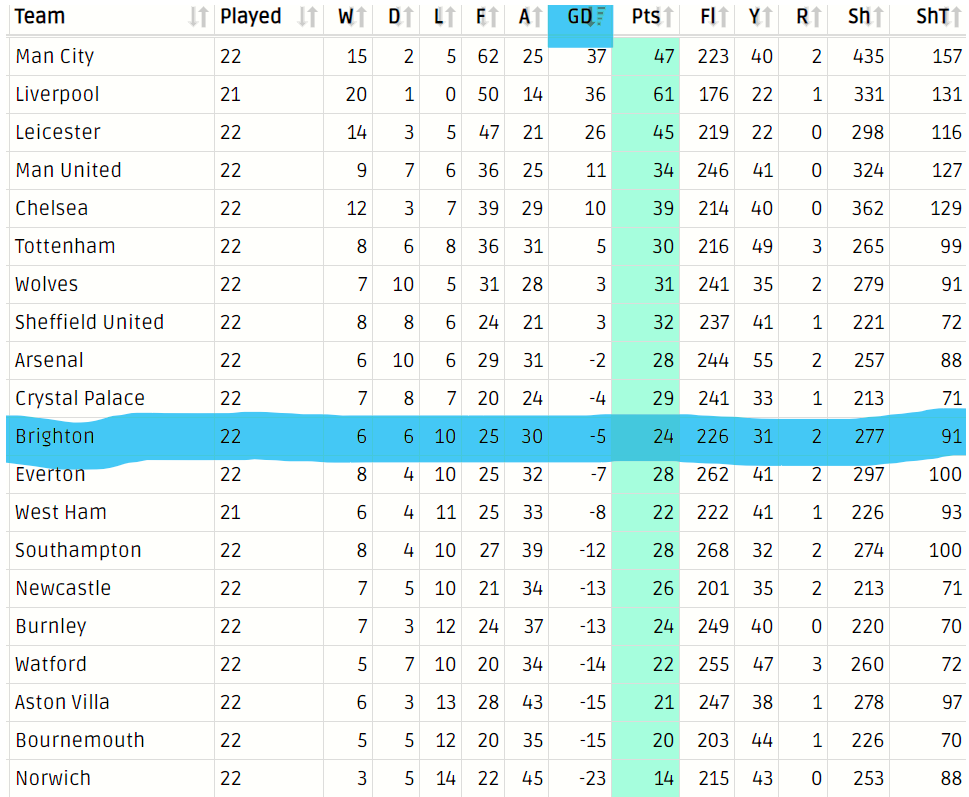Sort by draws using the D arrow

coord(407,17)
